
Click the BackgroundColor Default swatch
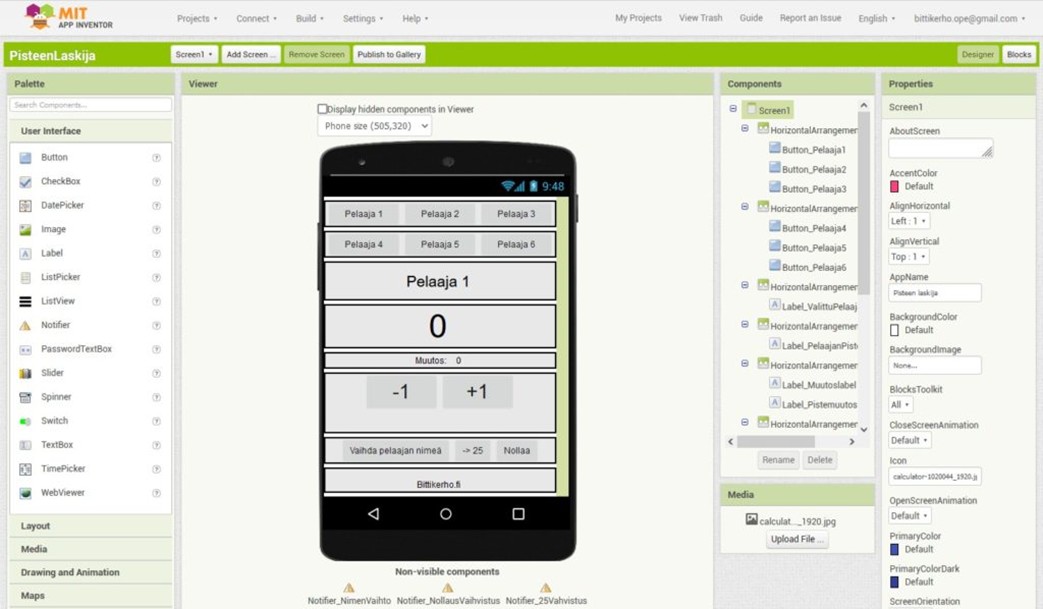coord(895,330)
